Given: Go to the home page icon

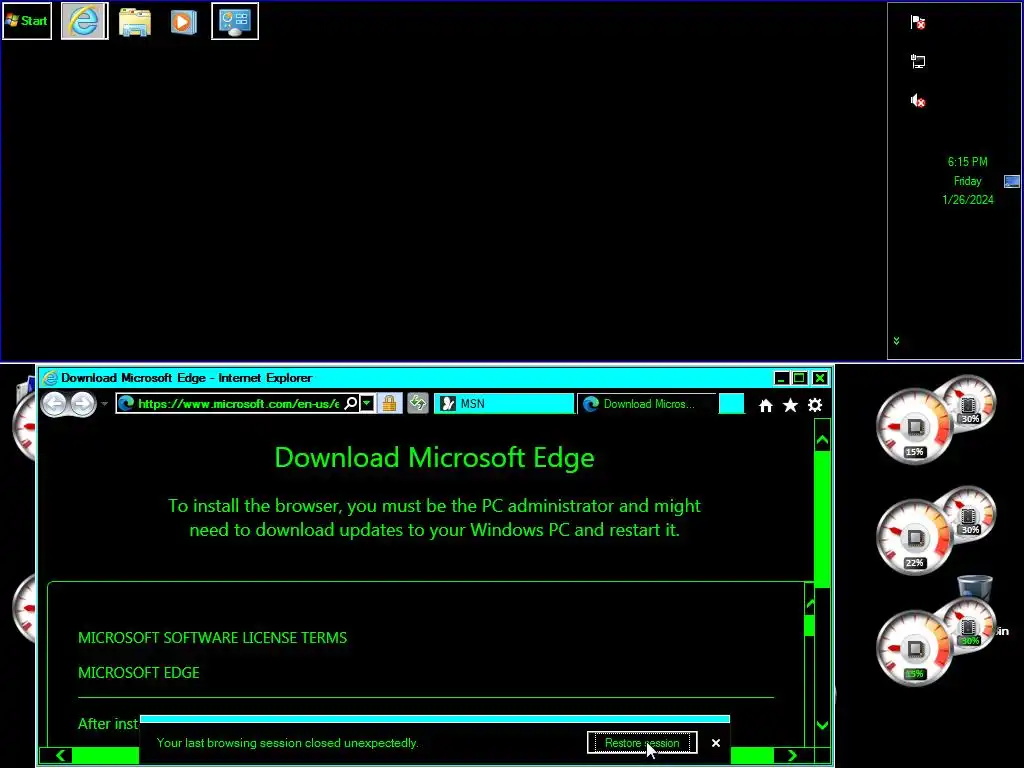Looking at the screenshot, I should pos(765,406).
